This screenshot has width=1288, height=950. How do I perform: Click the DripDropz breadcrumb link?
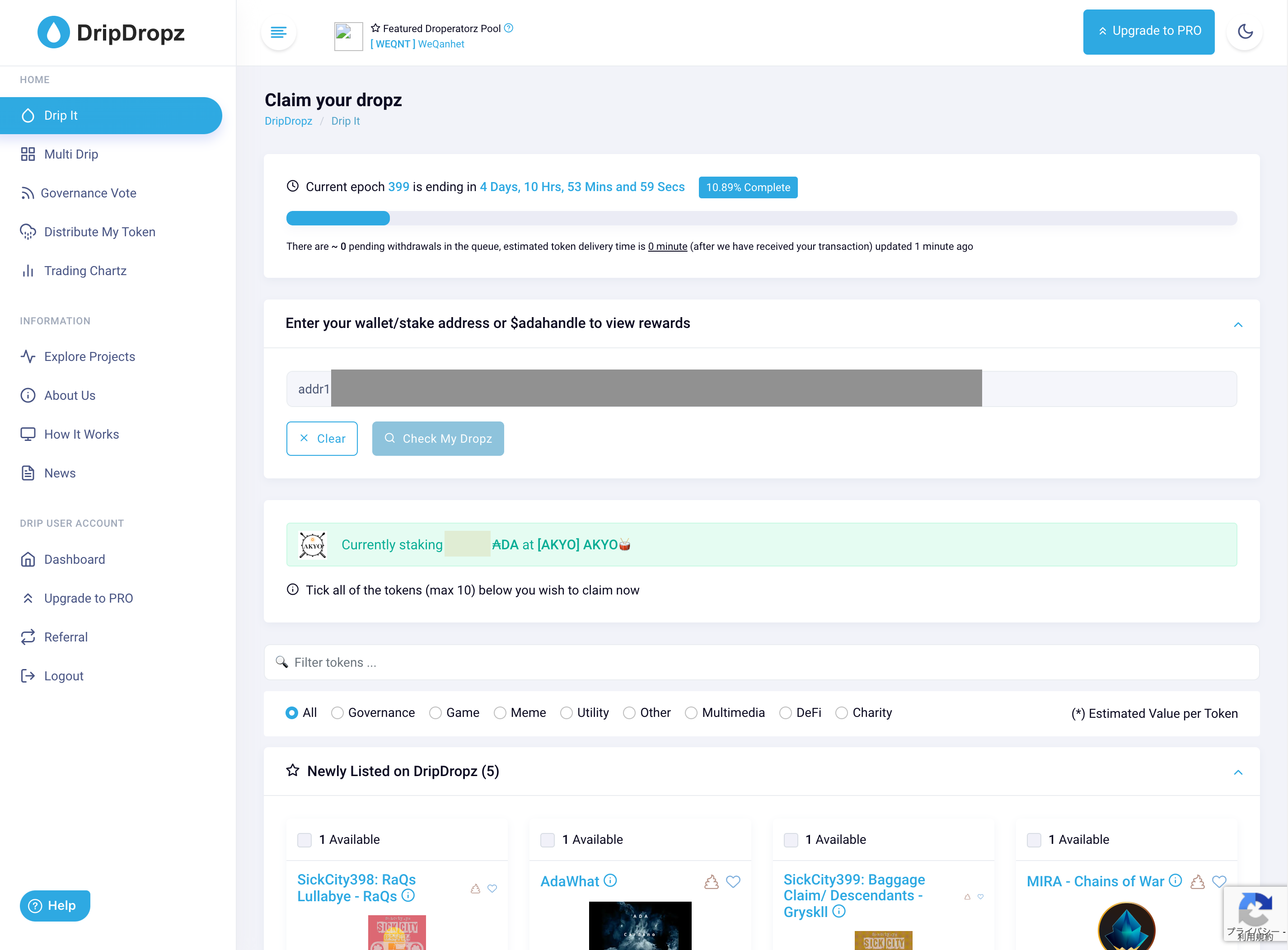point(288,121)
